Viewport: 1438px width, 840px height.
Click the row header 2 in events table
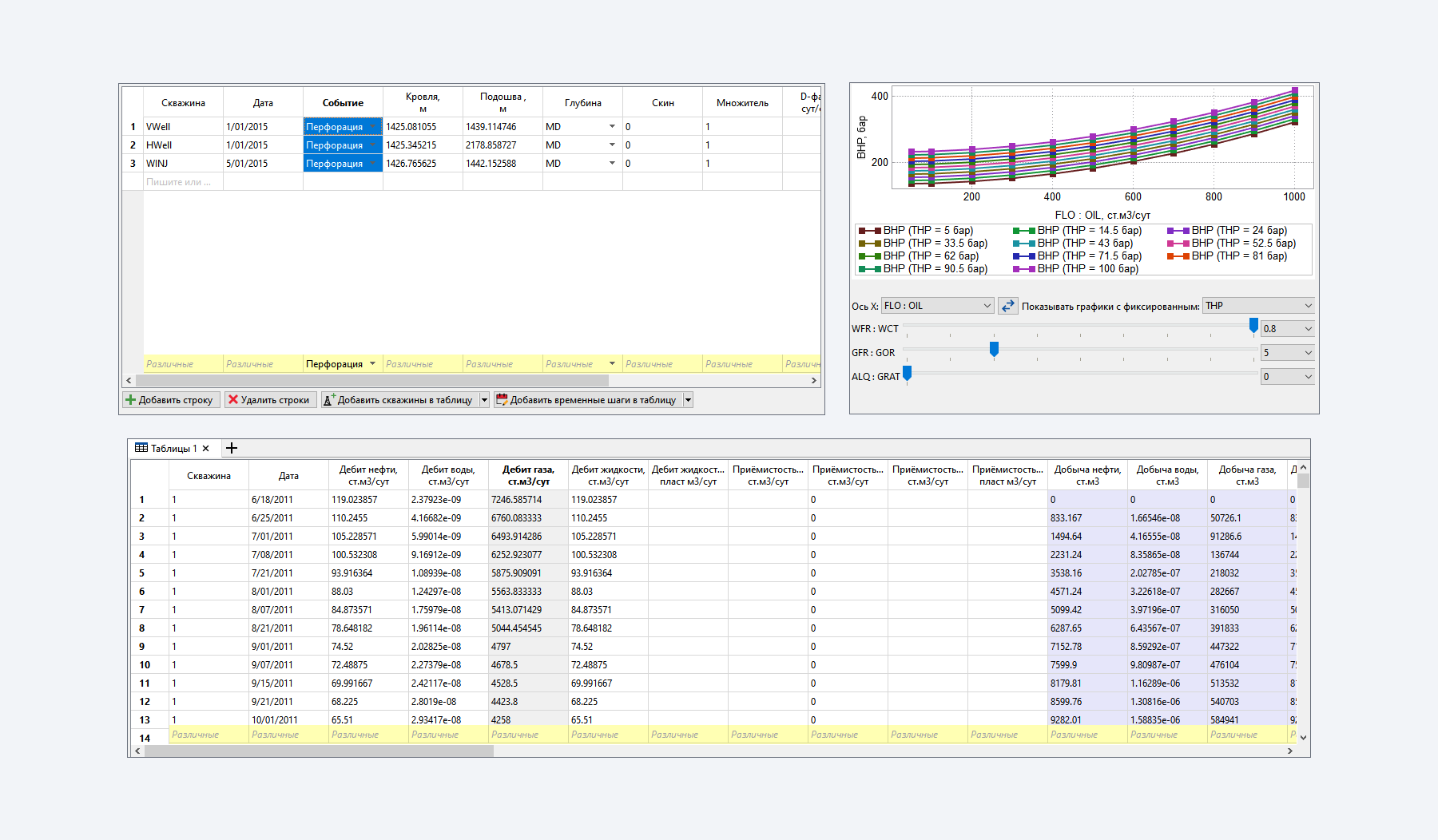click(133, 145)
